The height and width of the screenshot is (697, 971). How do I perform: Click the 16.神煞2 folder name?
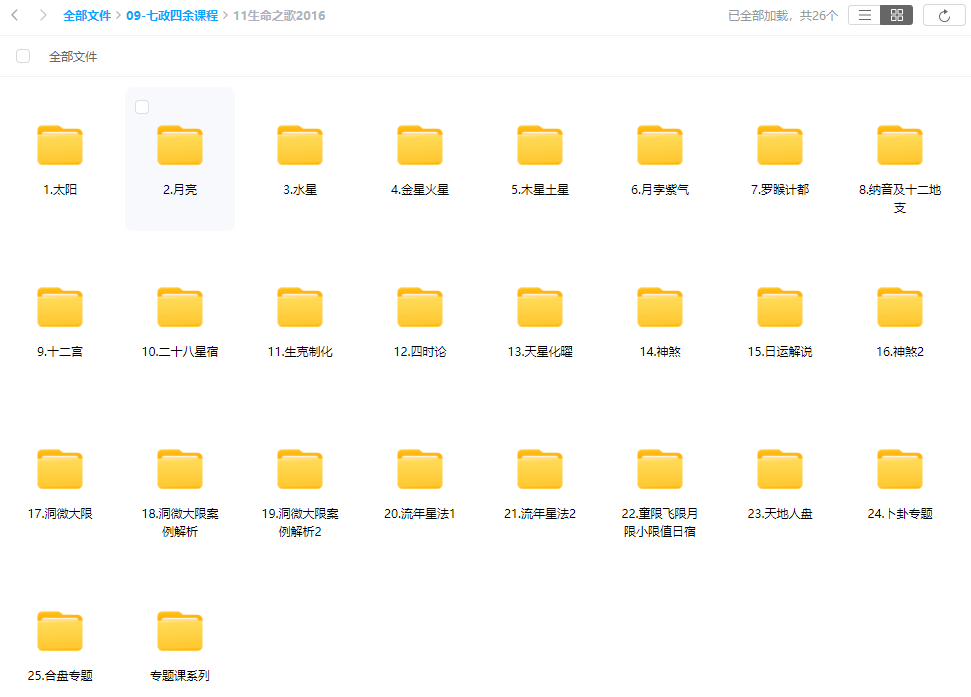pos(900,352)
